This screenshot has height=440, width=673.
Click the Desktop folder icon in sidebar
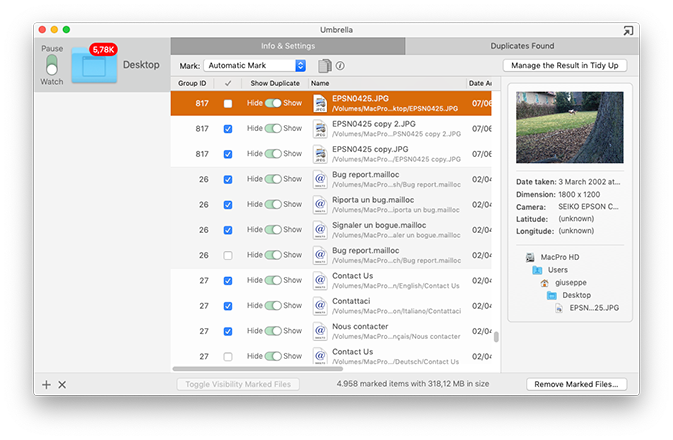click(x=93, y=66)
